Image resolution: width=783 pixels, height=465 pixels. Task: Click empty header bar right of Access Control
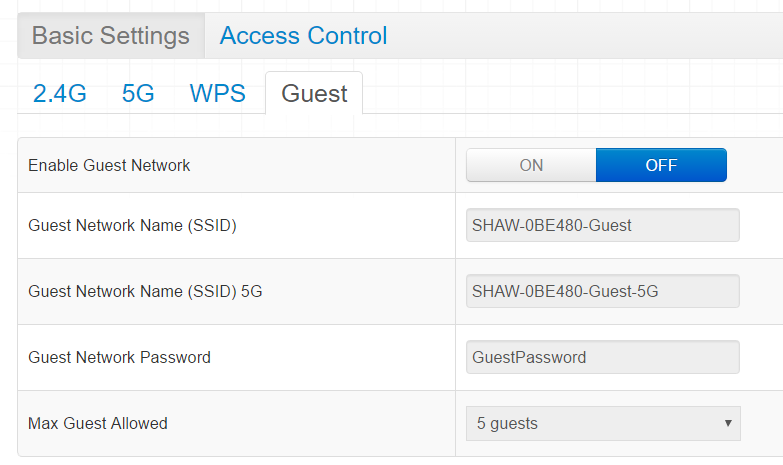590,36
